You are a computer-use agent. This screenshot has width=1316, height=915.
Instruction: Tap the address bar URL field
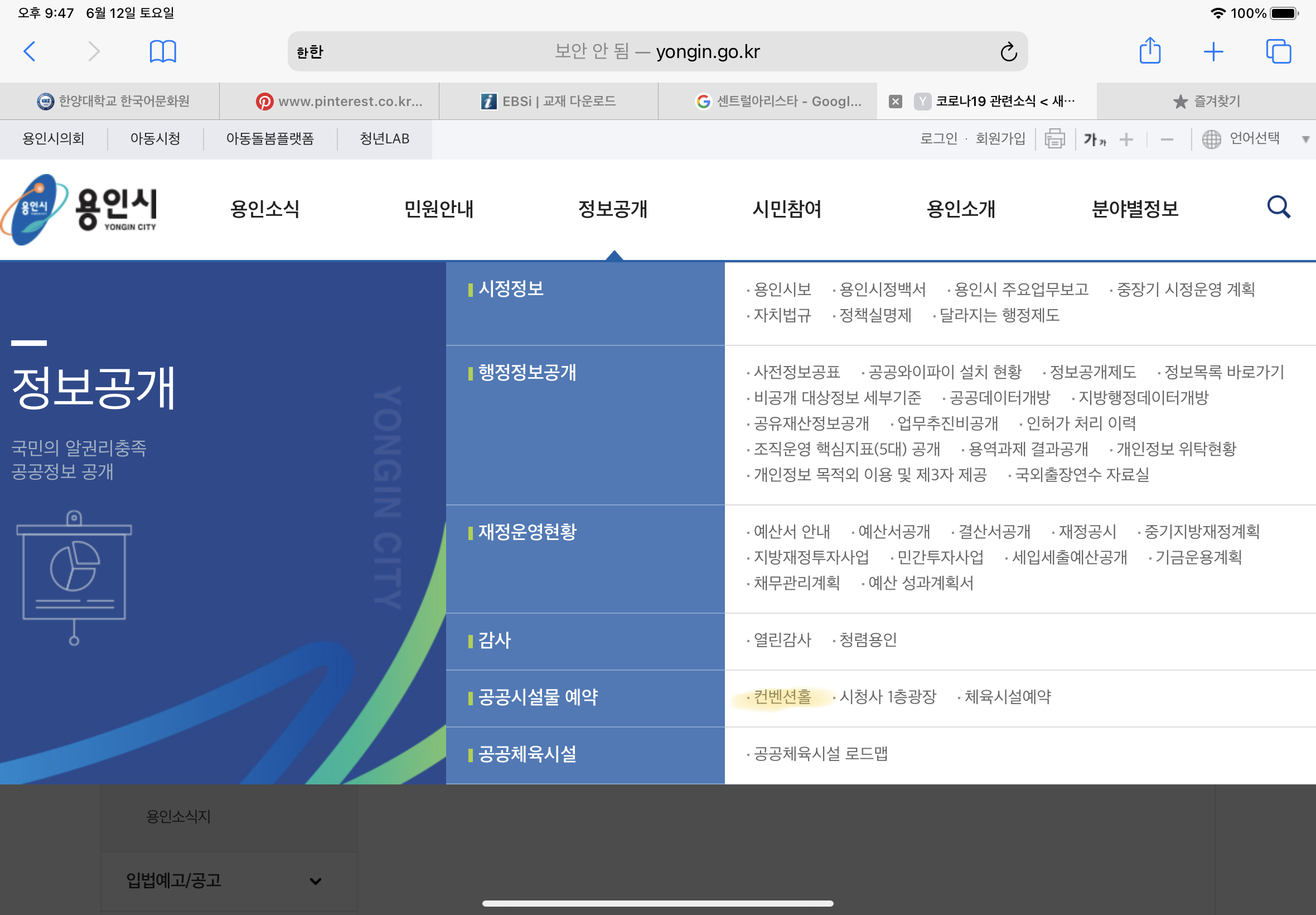657,51
